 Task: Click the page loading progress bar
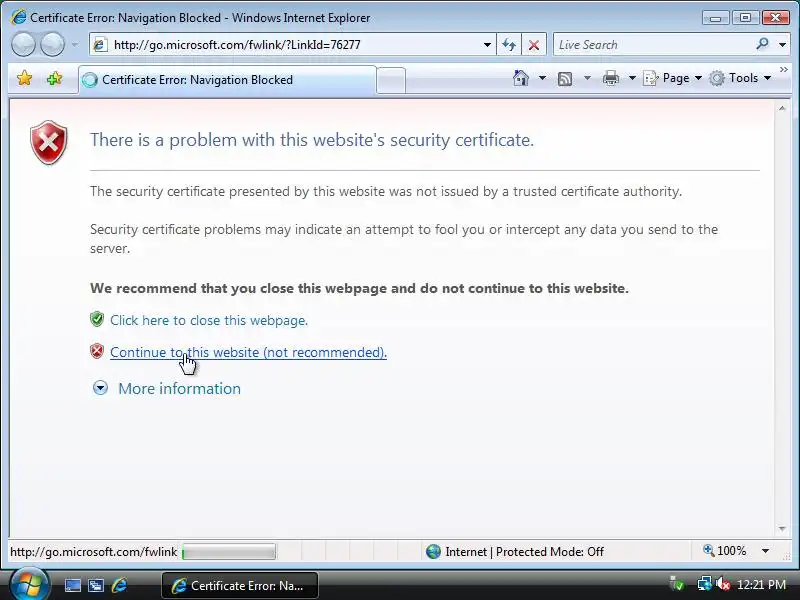(229, 552)
